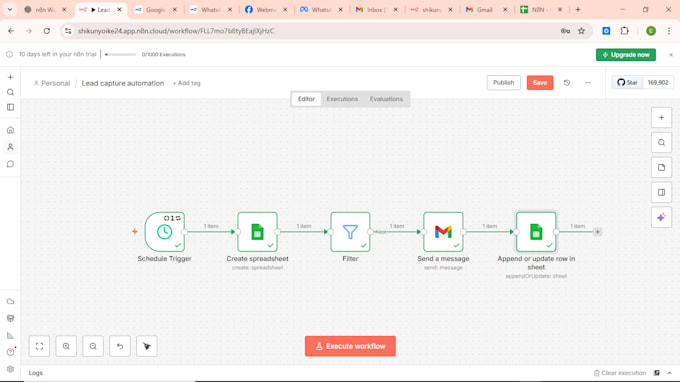Click the tidy up nodes button
The width and height of the screenshot is (680, 382).
(147, 346)
